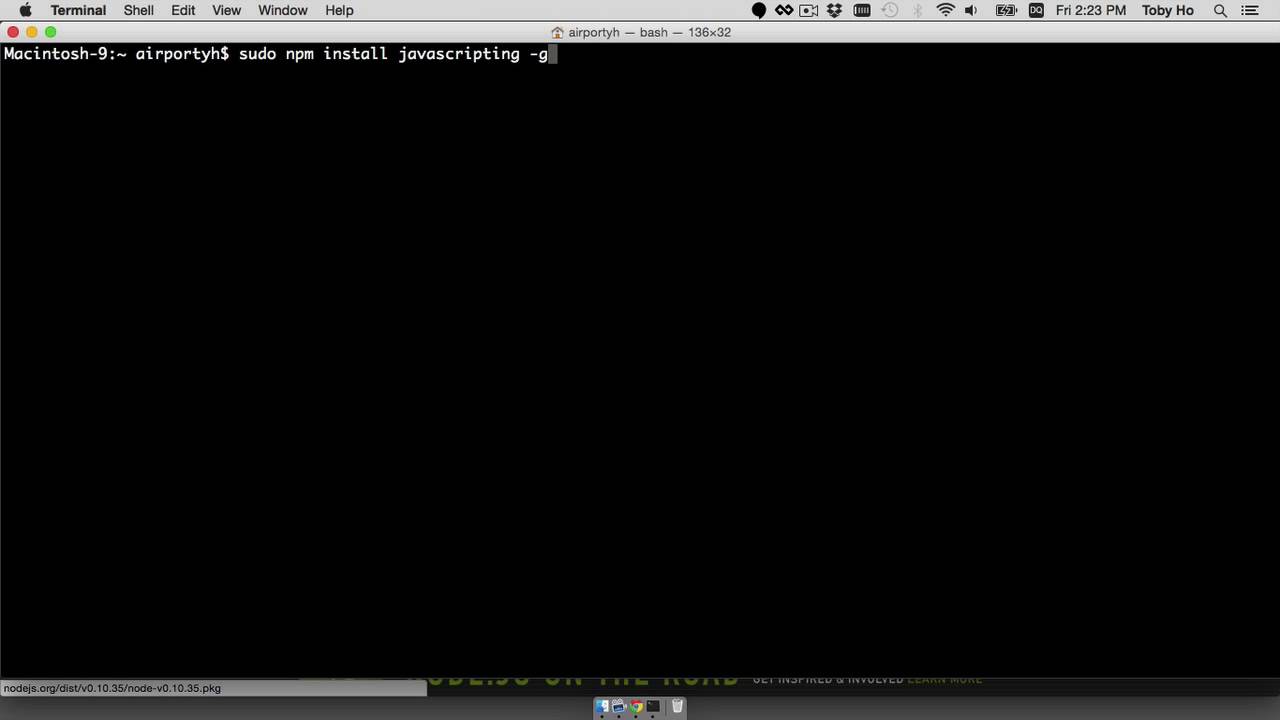Open the battery status menu
The height and width of the screenshot is (720, 1280).
pyautogui.click(x=1006, y=10)
